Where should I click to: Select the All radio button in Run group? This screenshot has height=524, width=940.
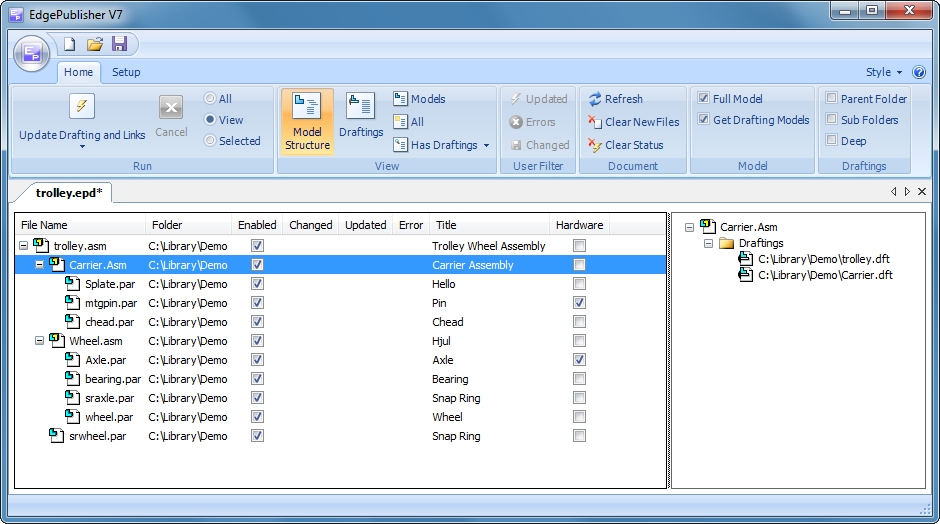209,99
